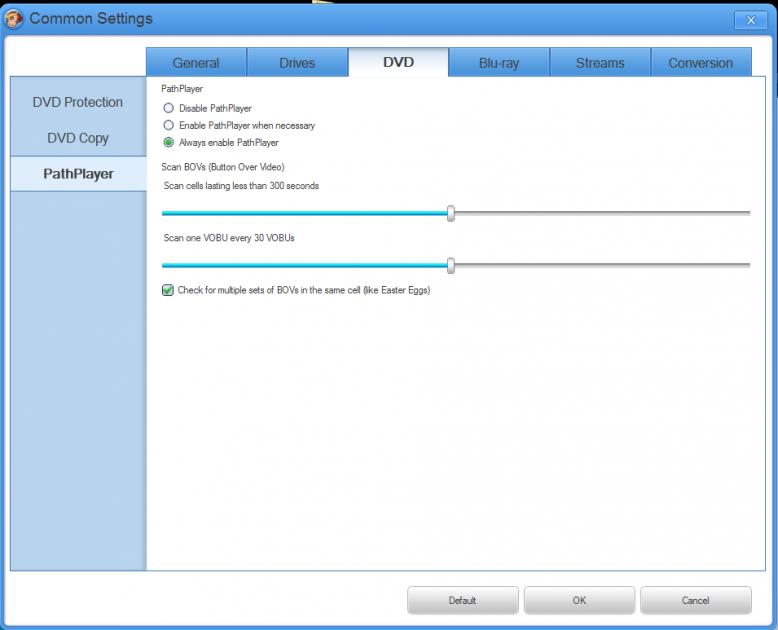
Task: Select PathPlayer in the sidebar
Action: pyautogui.click(x=78, y=174)
